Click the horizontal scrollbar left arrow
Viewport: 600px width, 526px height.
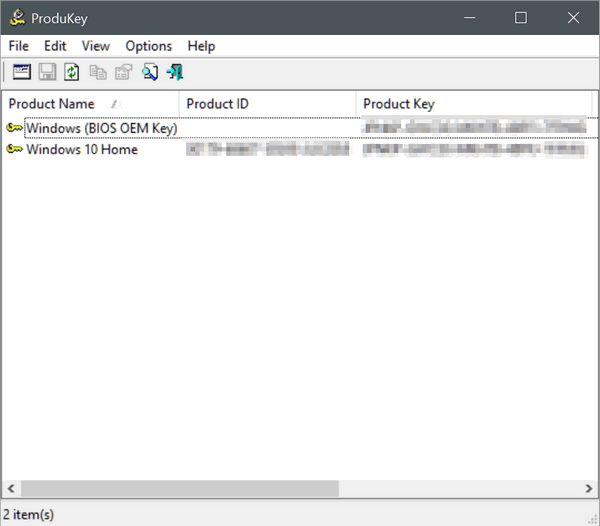pos(11,489)
